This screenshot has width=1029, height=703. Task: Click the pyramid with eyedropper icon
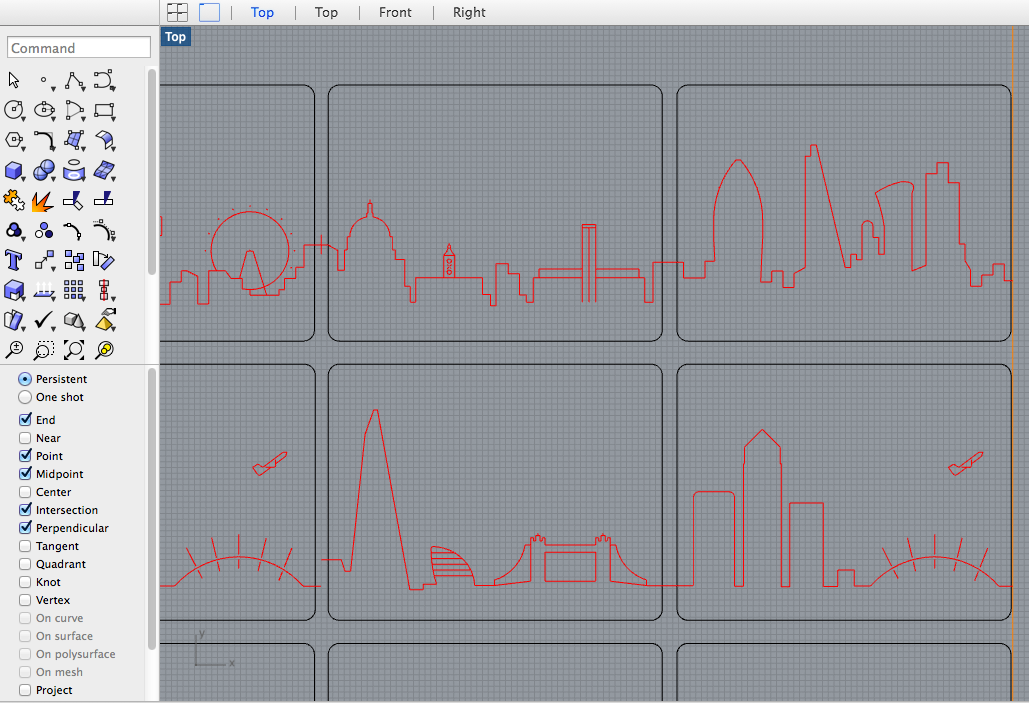(106, 320)
